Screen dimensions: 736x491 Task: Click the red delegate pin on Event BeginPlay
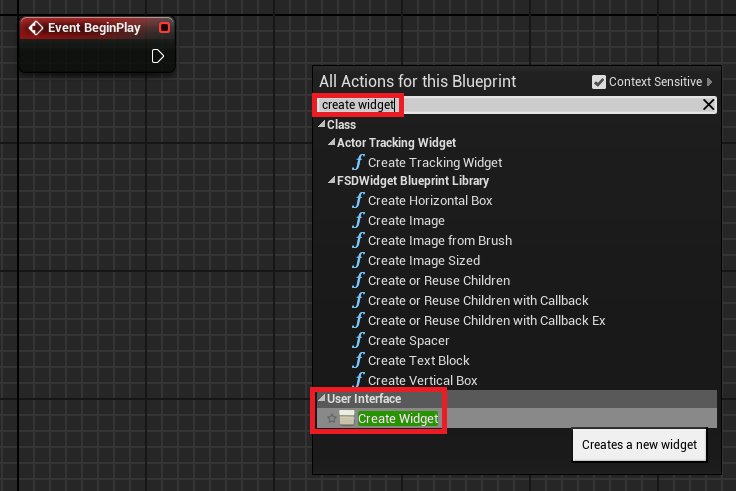(164, 28)
